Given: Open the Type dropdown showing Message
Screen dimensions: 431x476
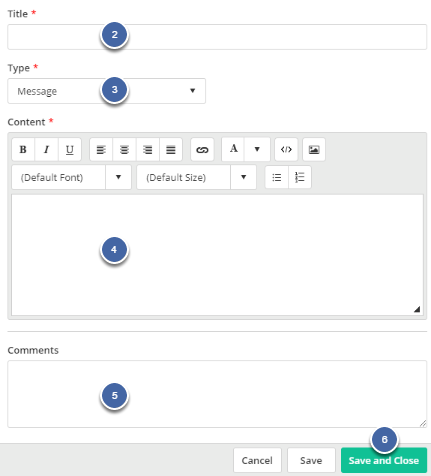Looking at the screenshot, I should coord(107,91).
